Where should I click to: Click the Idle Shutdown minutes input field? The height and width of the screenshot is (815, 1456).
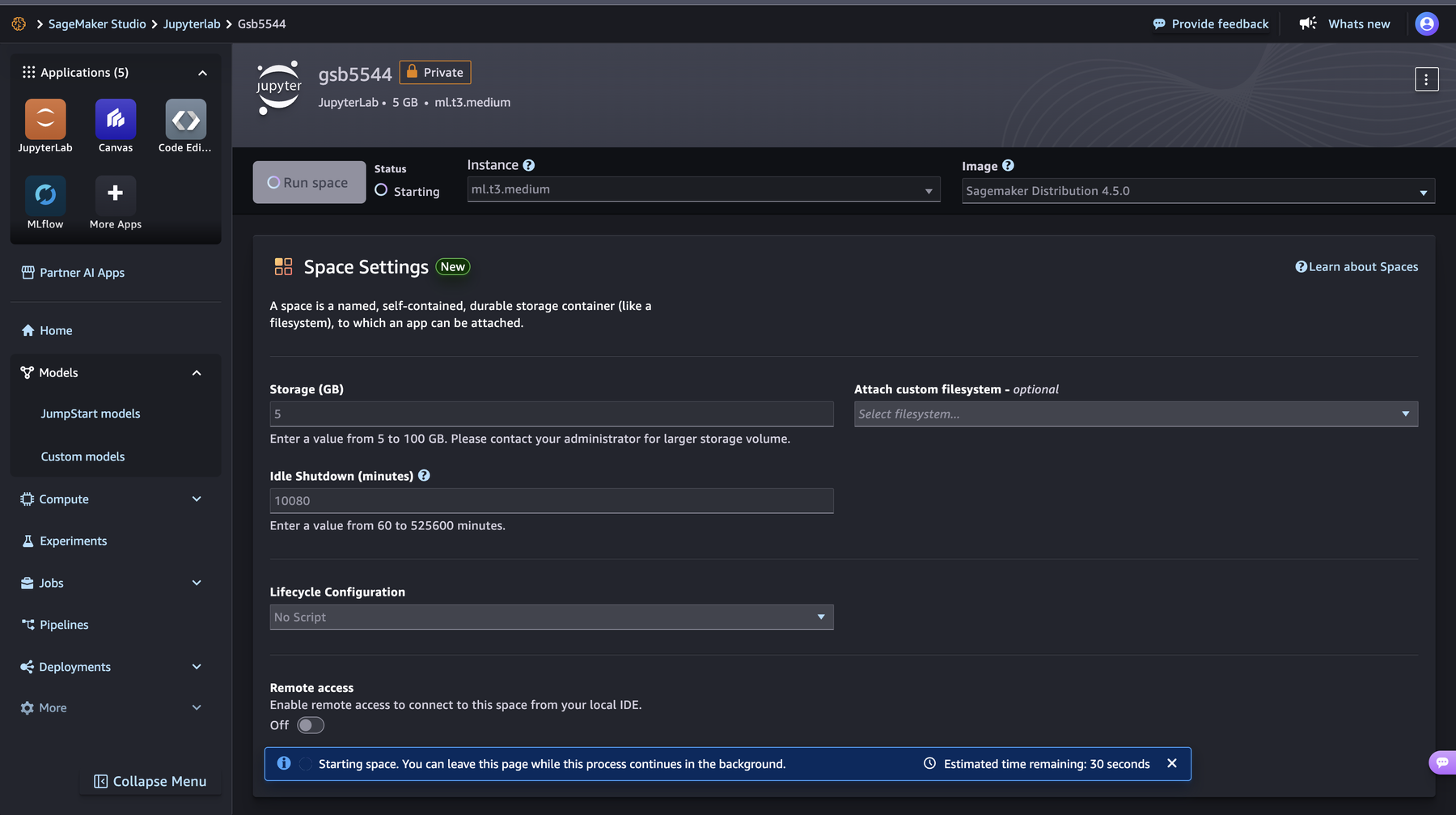click(552, 500)
